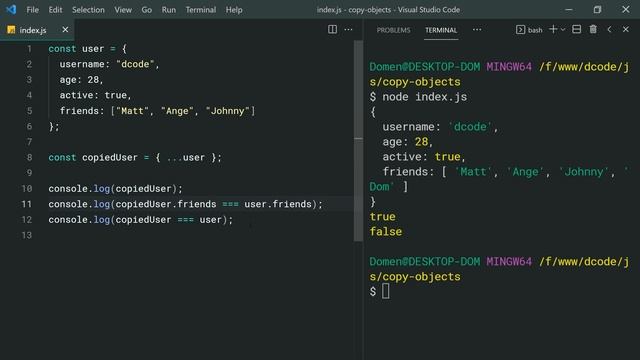This screenshot has width=640, height=360.
Task: Show more panel tabs ellipsis
Action: point(477,29)
